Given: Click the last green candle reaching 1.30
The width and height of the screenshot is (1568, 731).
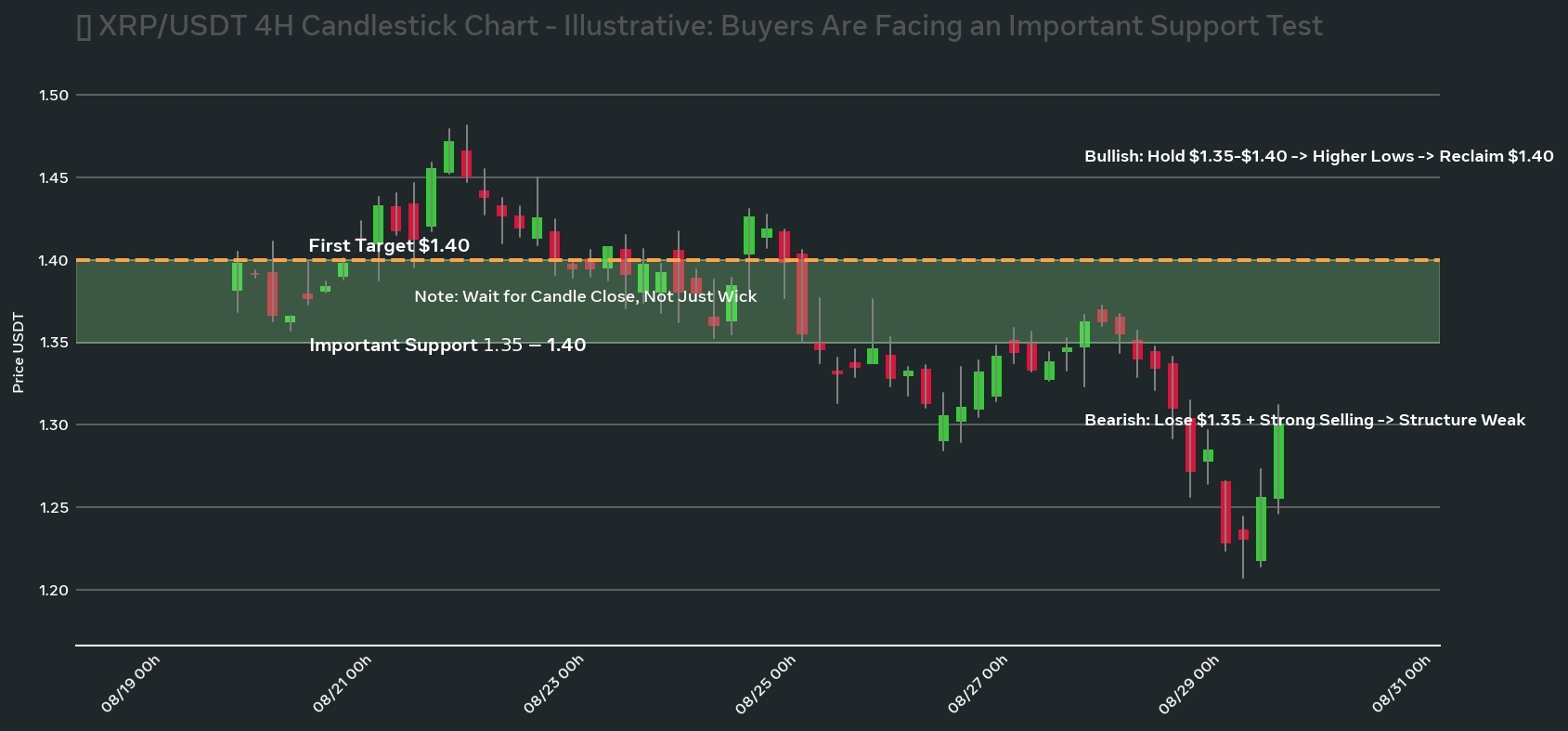Looking at the screenshot, I should (x=1278, y=462).
